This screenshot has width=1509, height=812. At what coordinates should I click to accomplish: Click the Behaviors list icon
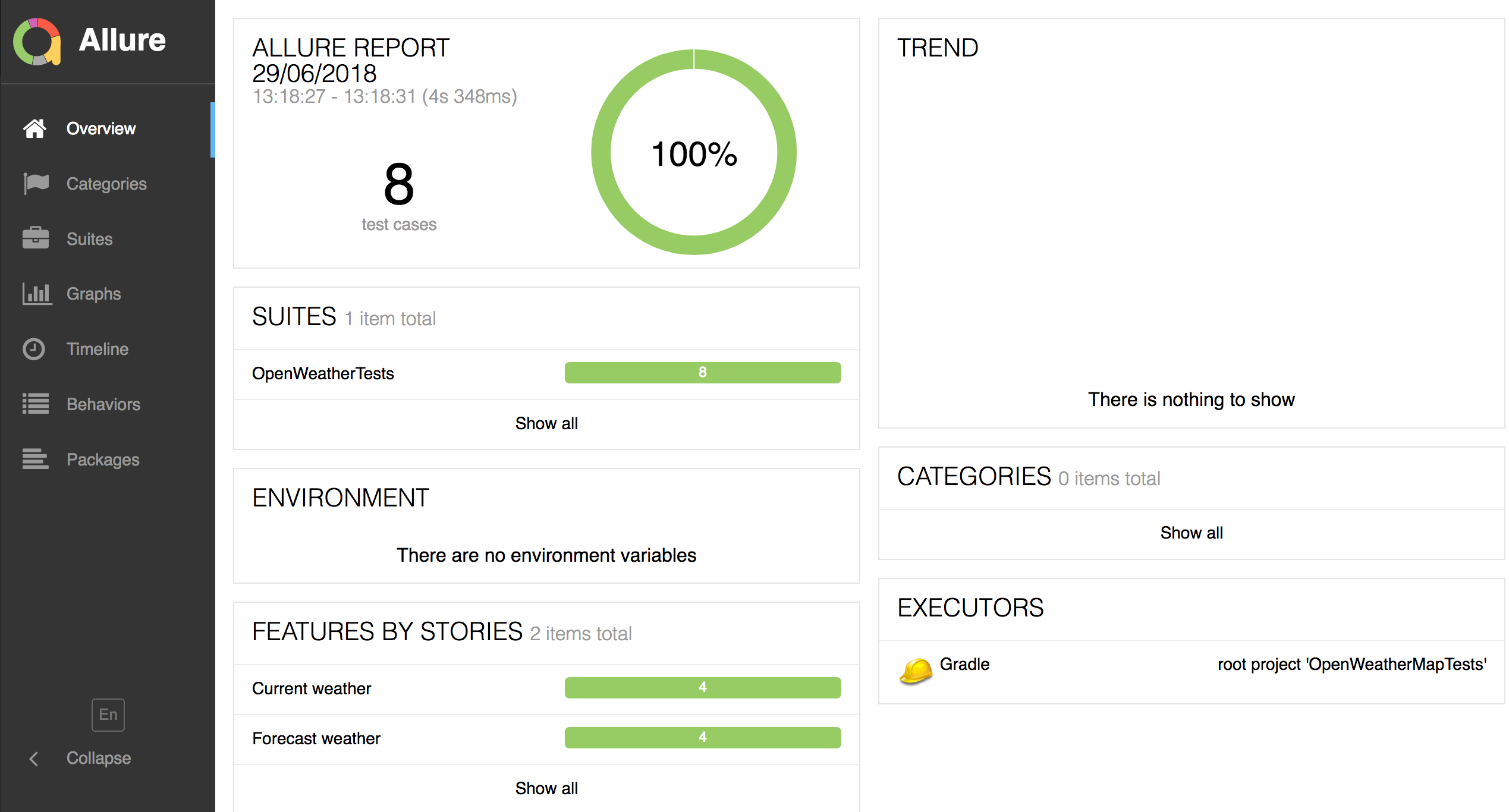click(x=36, y=404)
